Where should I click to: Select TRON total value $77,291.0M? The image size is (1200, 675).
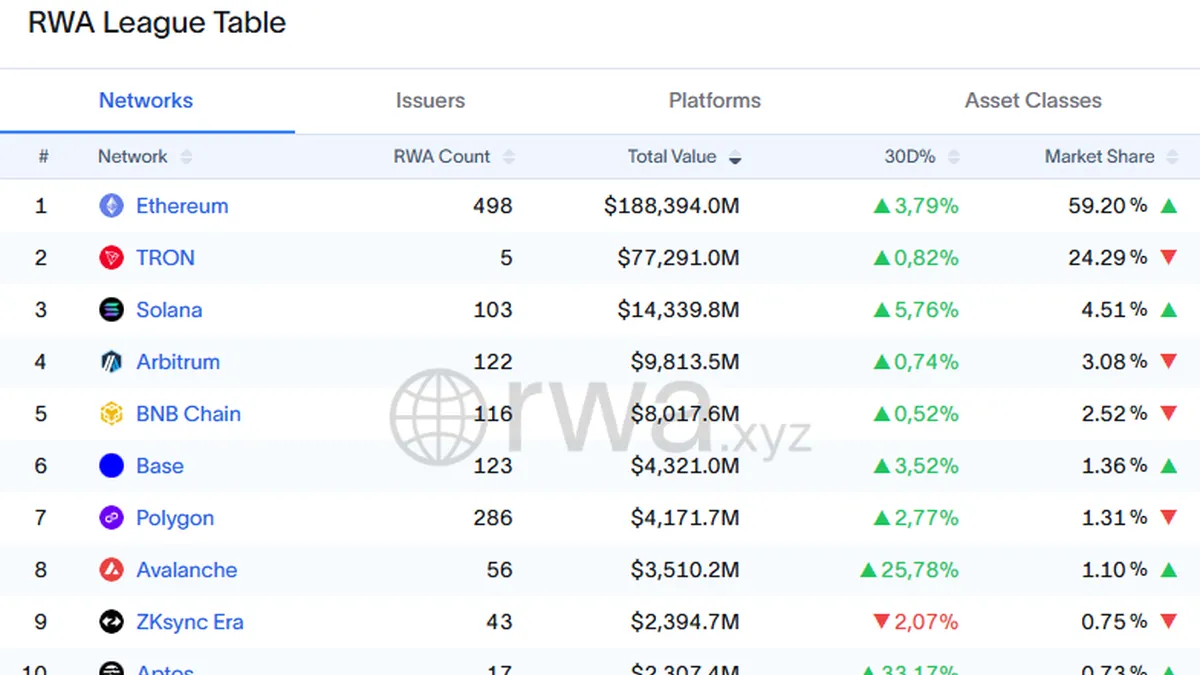tap(678, 258)
